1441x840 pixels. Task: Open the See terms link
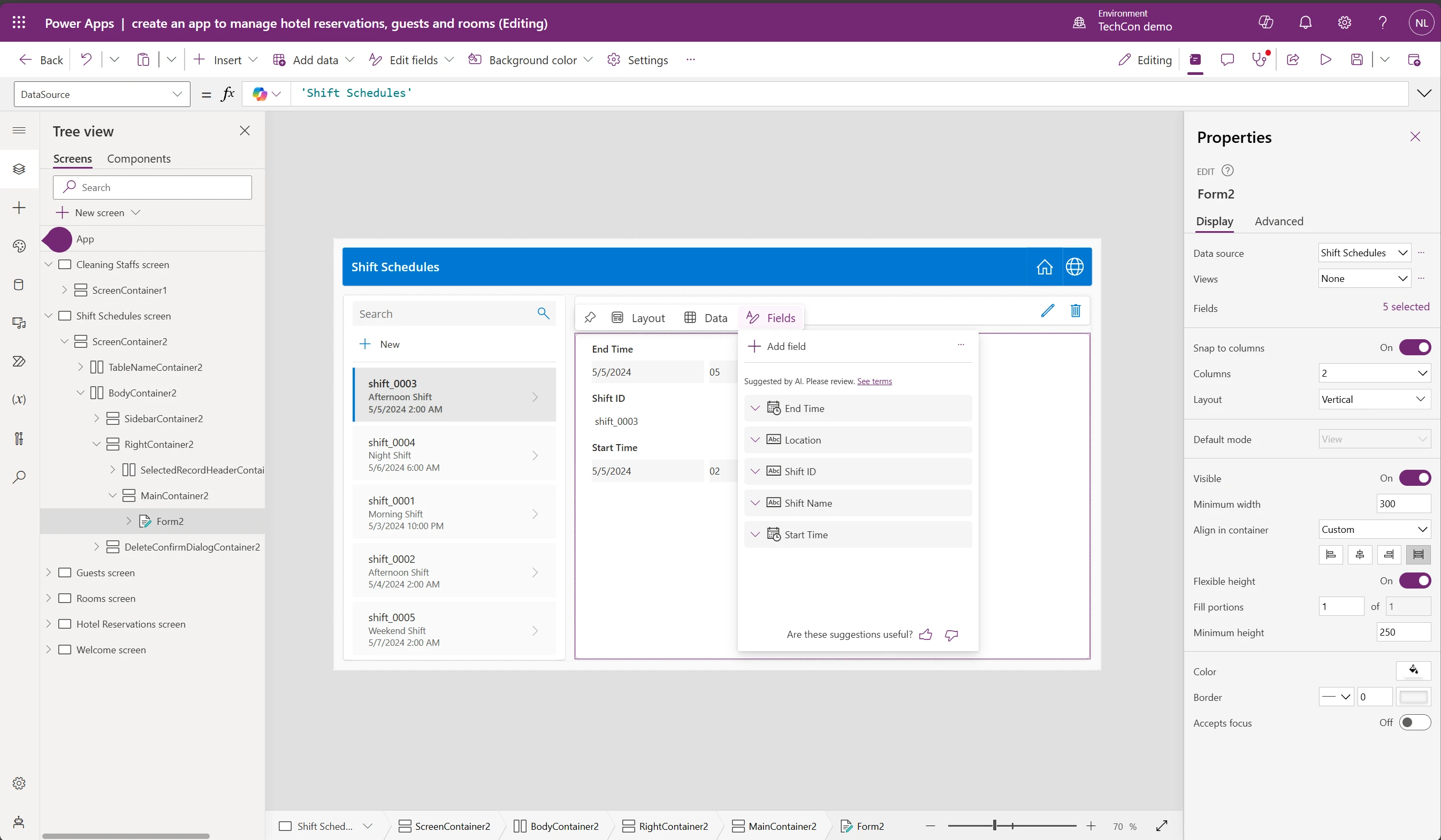[875, 381]
